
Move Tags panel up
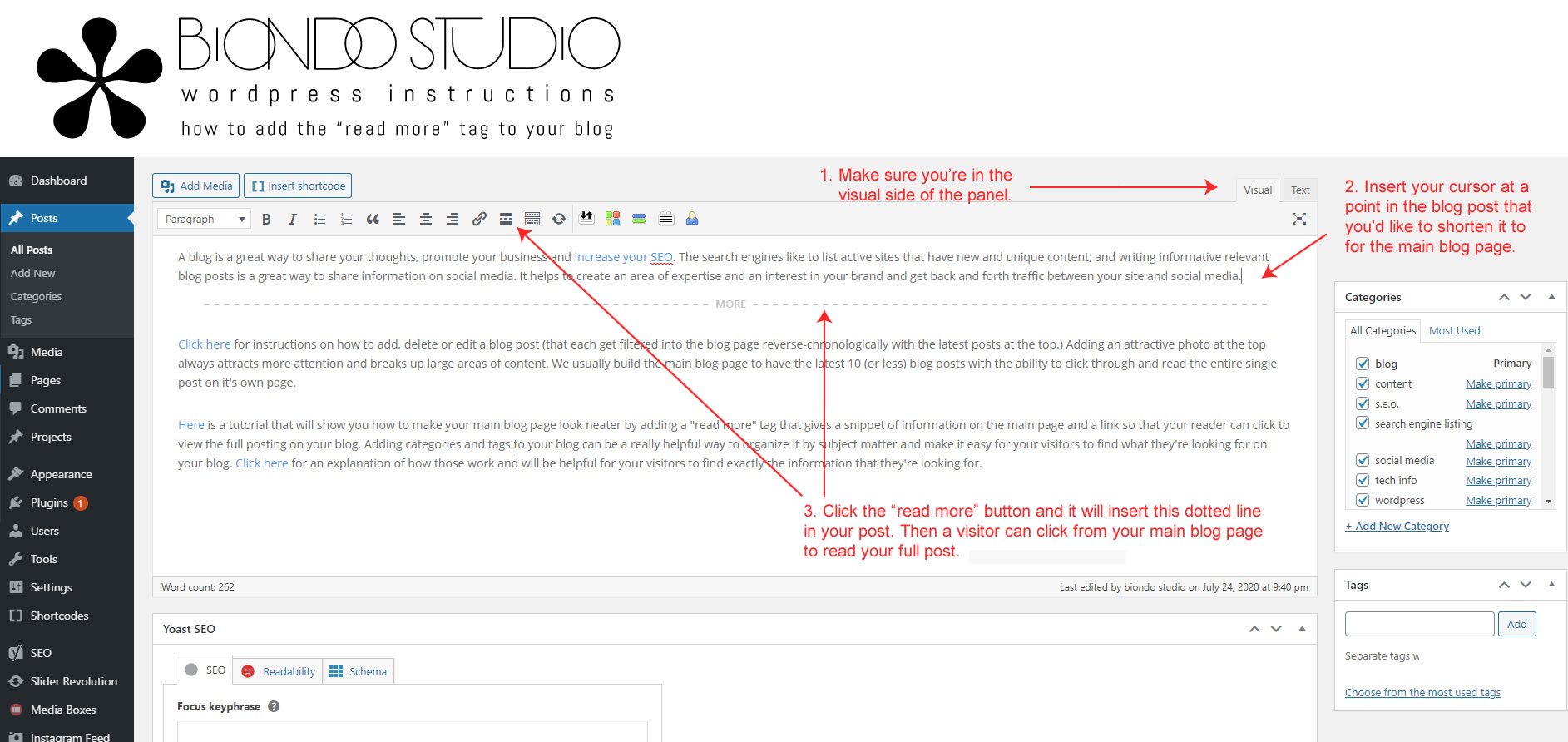coord(1504,585)
